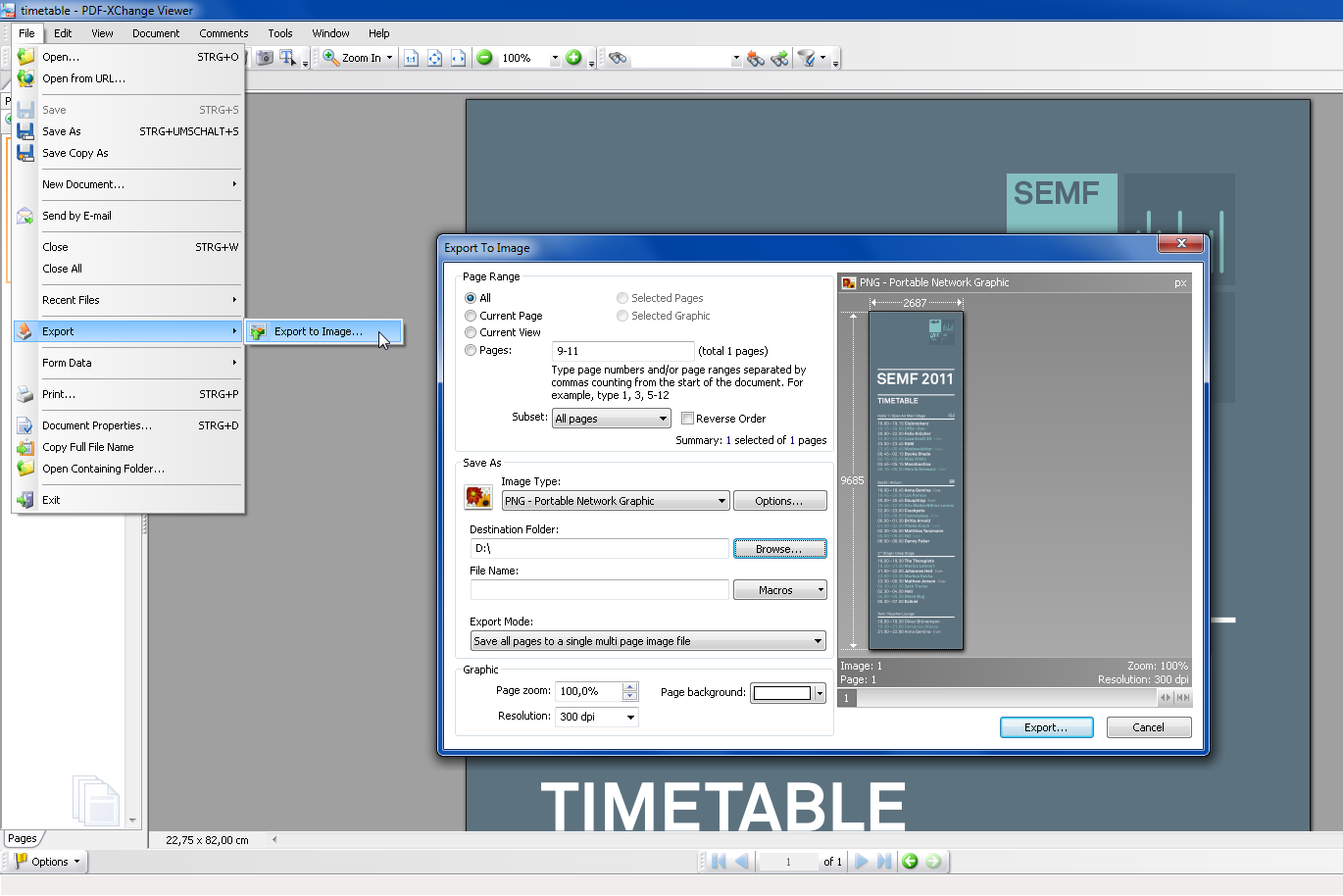The image size is (1343, 896).
Task: Click the Snapshot camera tool icon
Action: coord(265,58)
